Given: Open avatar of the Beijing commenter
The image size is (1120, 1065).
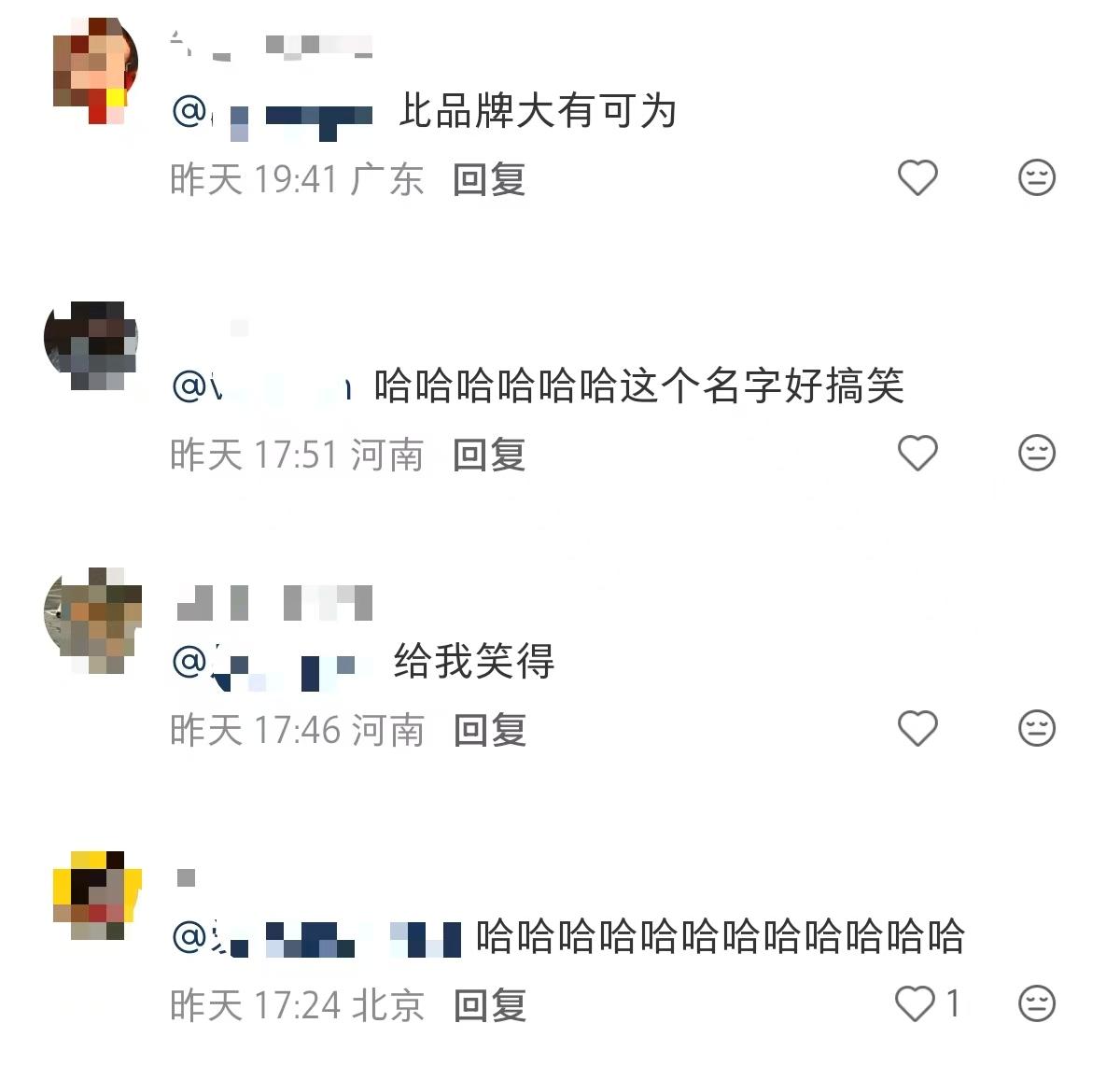Looking at the screenshot, I should [96, 895].
